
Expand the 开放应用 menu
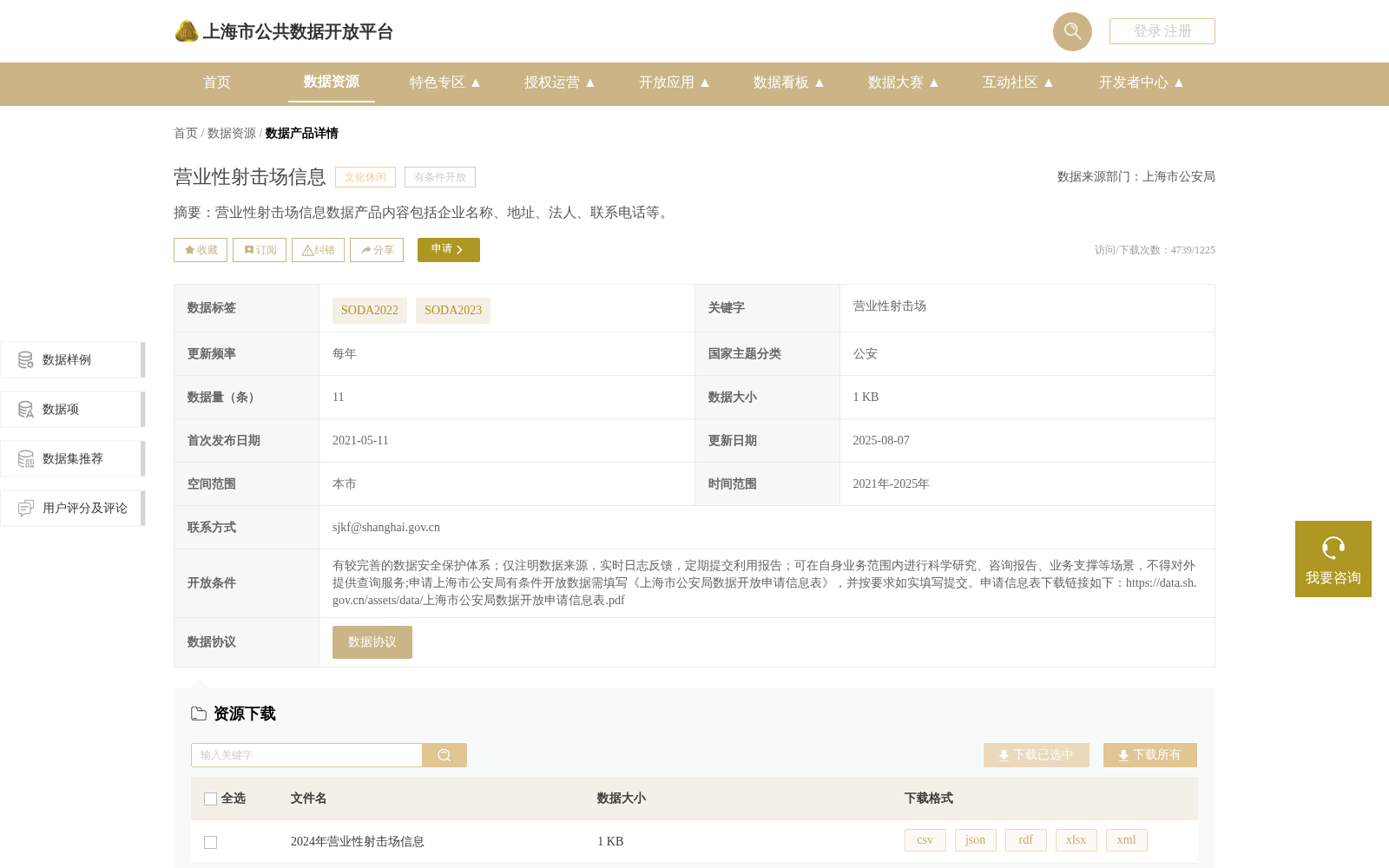pyautogui.click(x=675, y=82)
